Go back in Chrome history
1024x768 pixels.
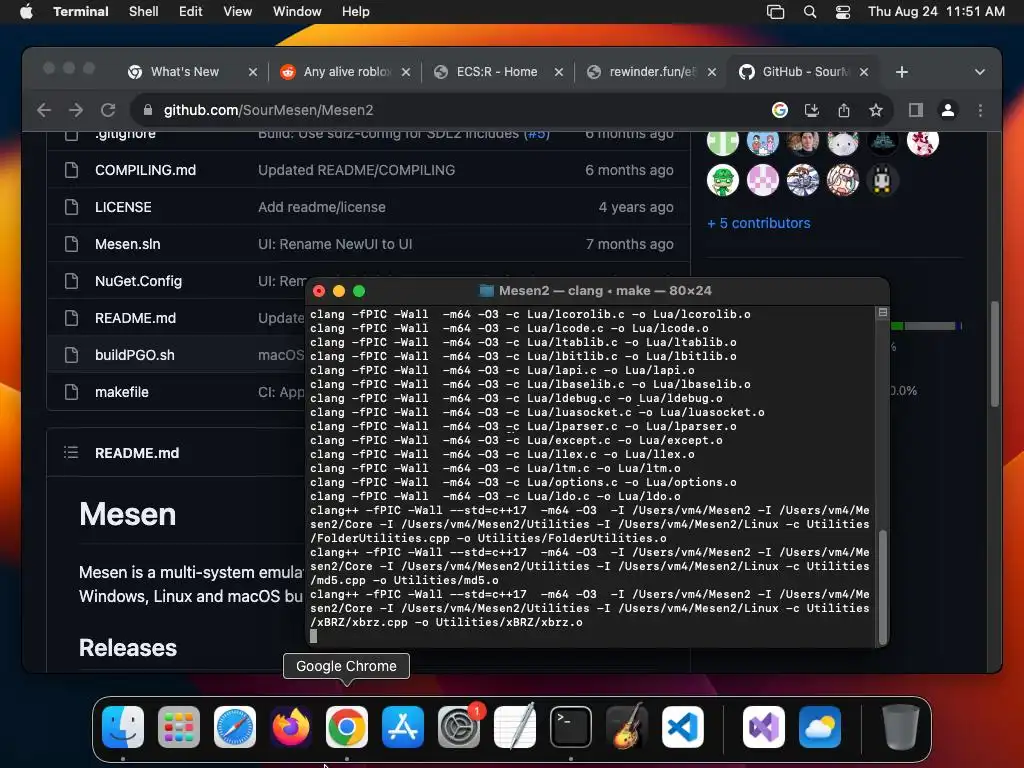coord(44,110)
